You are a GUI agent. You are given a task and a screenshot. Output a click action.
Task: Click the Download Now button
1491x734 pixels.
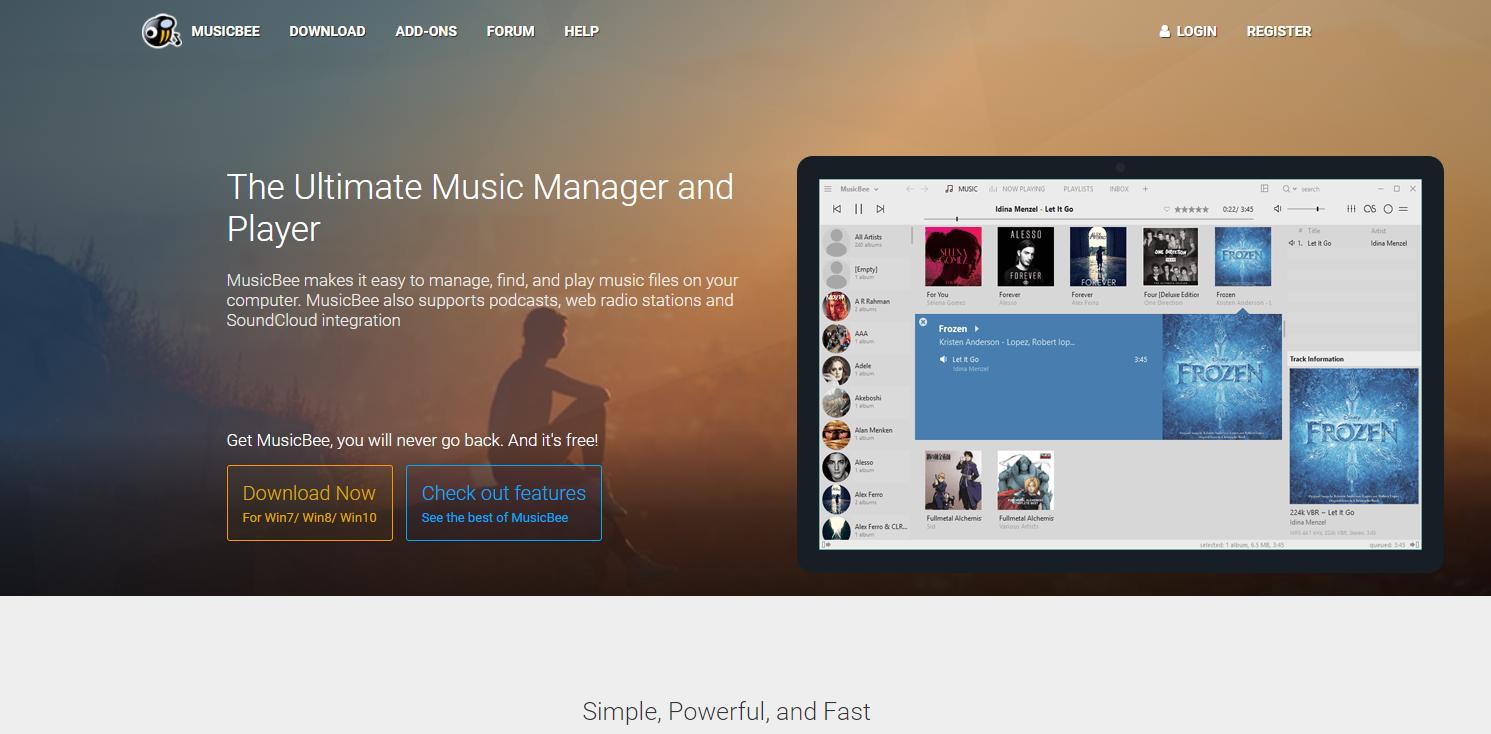[x=310, y=503]
